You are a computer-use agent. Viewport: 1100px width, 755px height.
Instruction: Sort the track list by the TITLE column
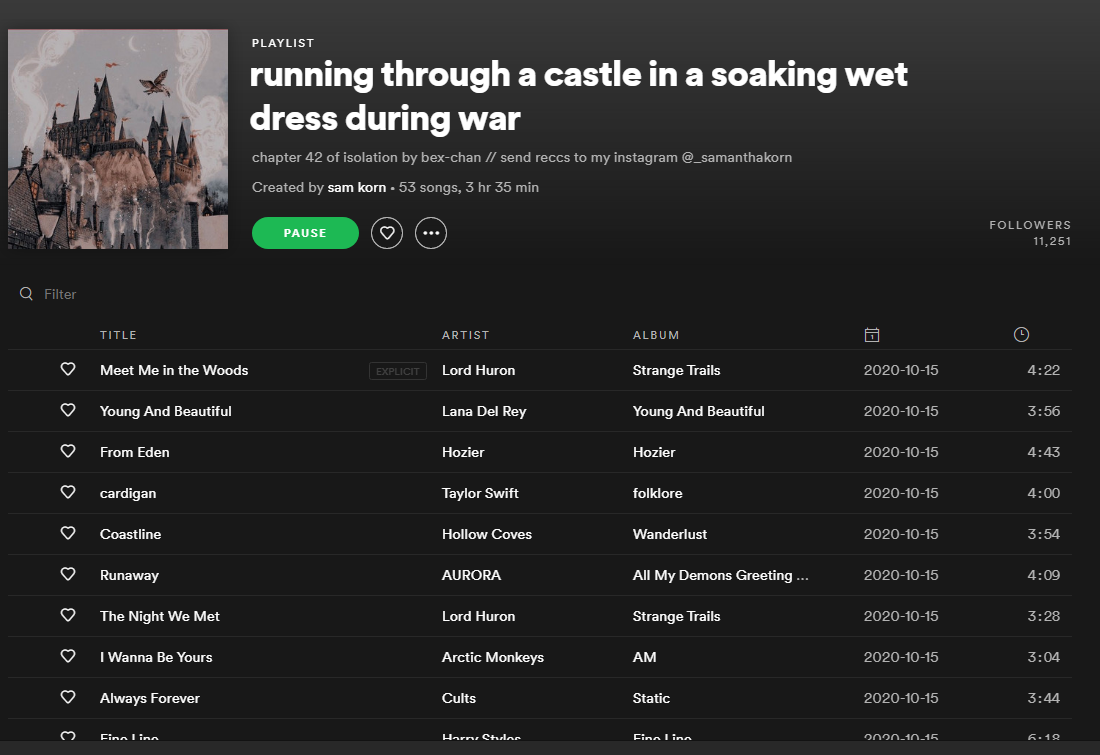coord(118,335)
